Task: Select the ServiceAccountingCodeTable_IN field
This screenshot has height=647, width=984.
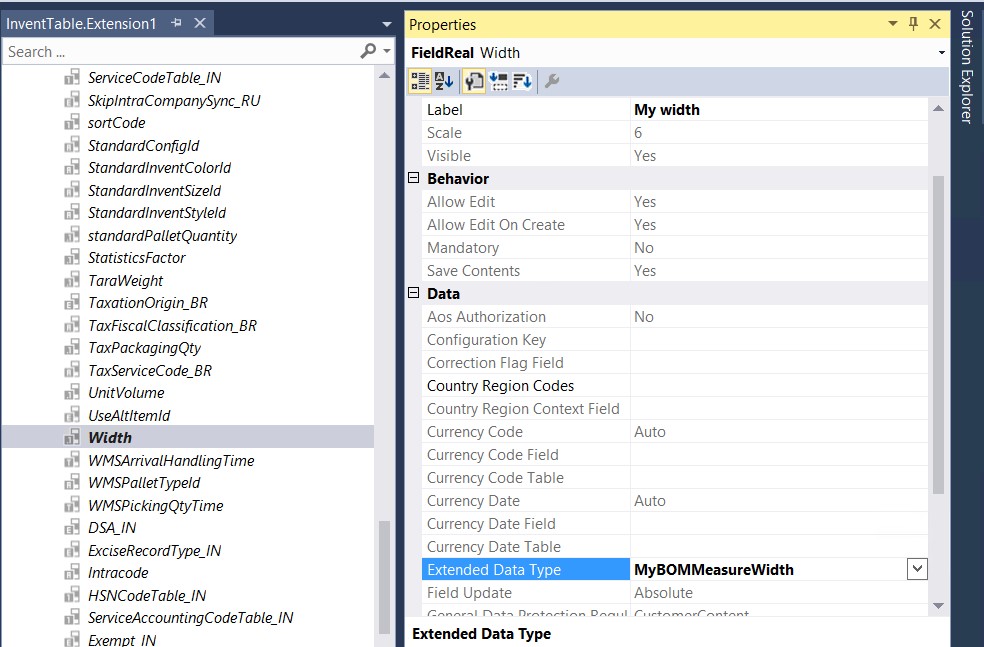Action: pyautogui.click(x=191, y=618)
